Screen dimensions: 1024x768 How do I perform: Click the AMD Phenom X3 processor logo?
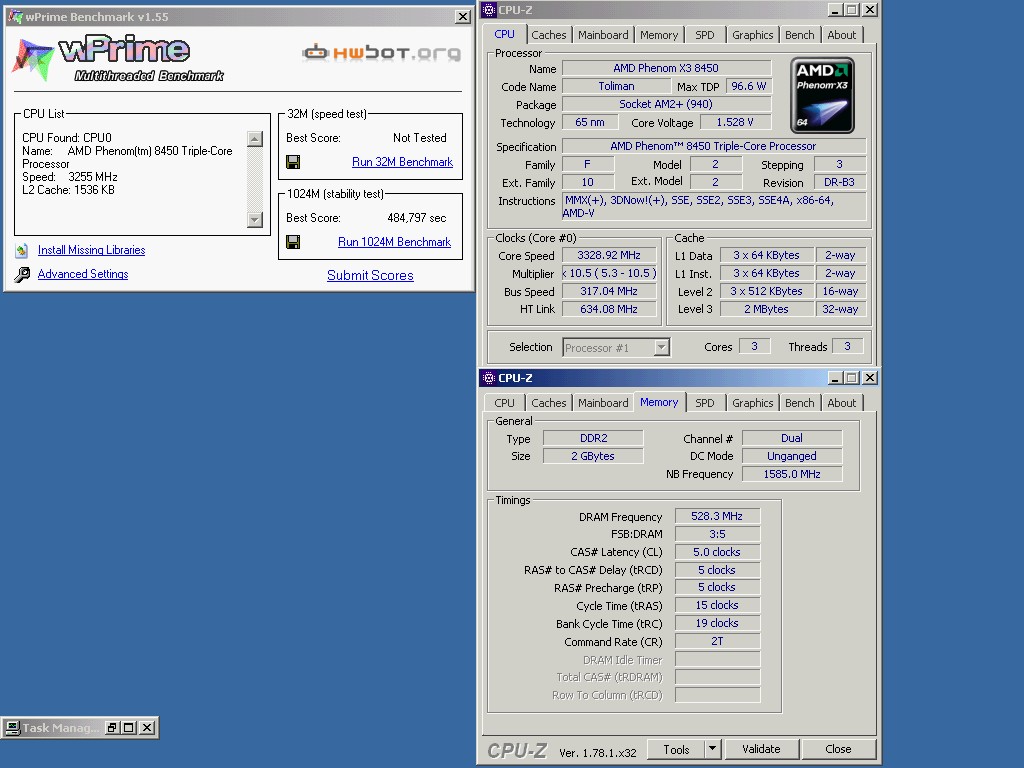pyautogui.click(x=822, y=95)
